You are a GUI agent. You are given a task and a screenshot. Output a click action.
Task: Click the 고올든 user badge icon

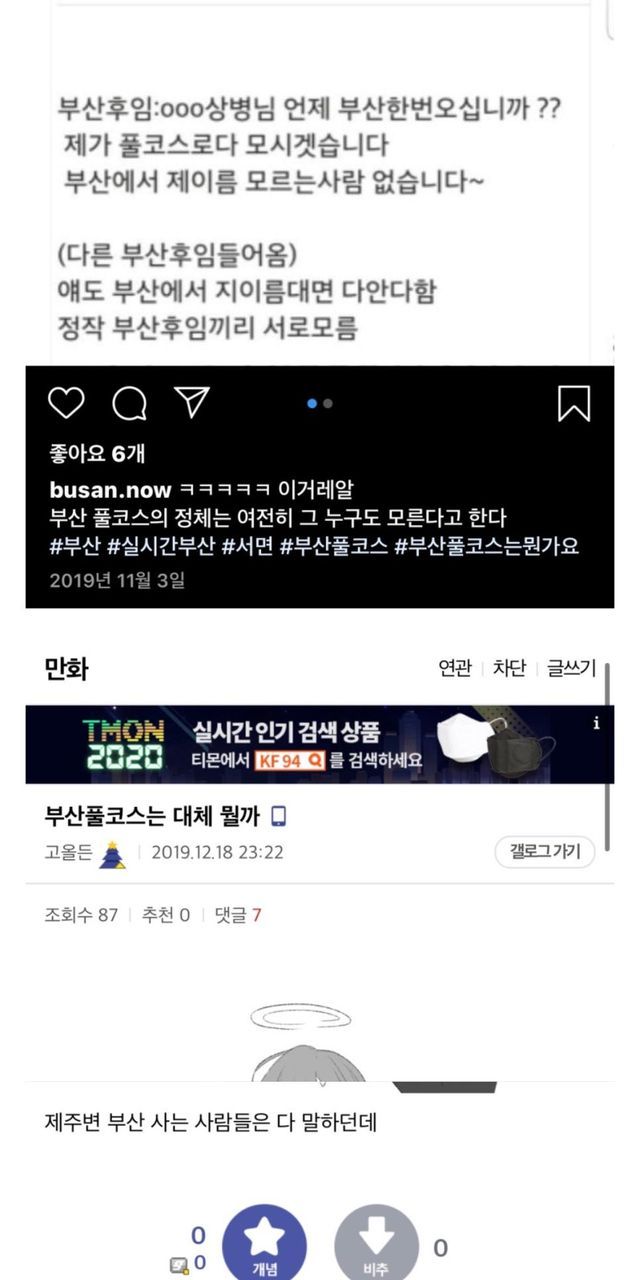coord(113,855)
